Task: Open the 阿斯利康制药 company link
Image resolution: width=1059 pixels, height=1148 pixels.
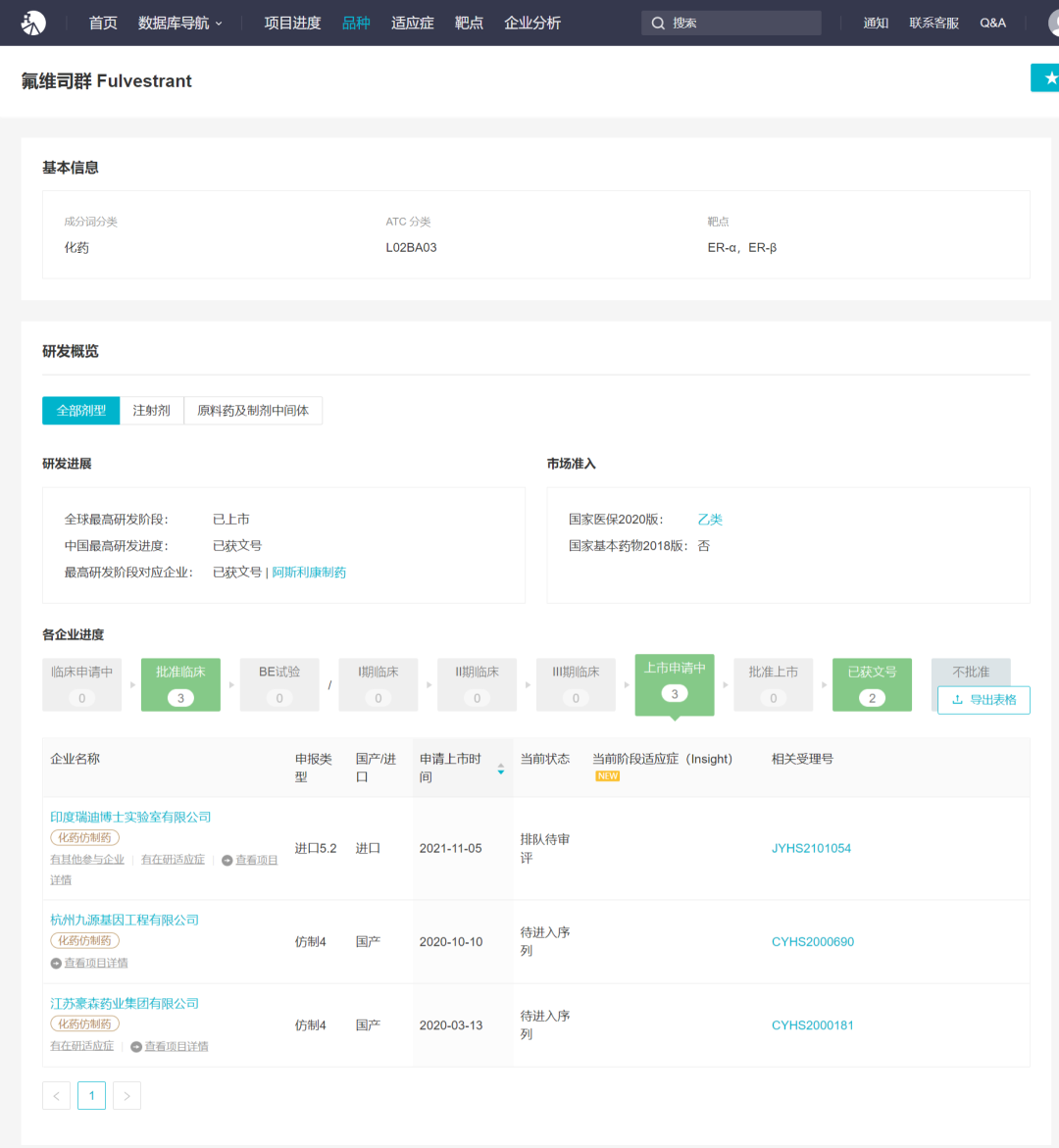Action: [x=309, y=572]
